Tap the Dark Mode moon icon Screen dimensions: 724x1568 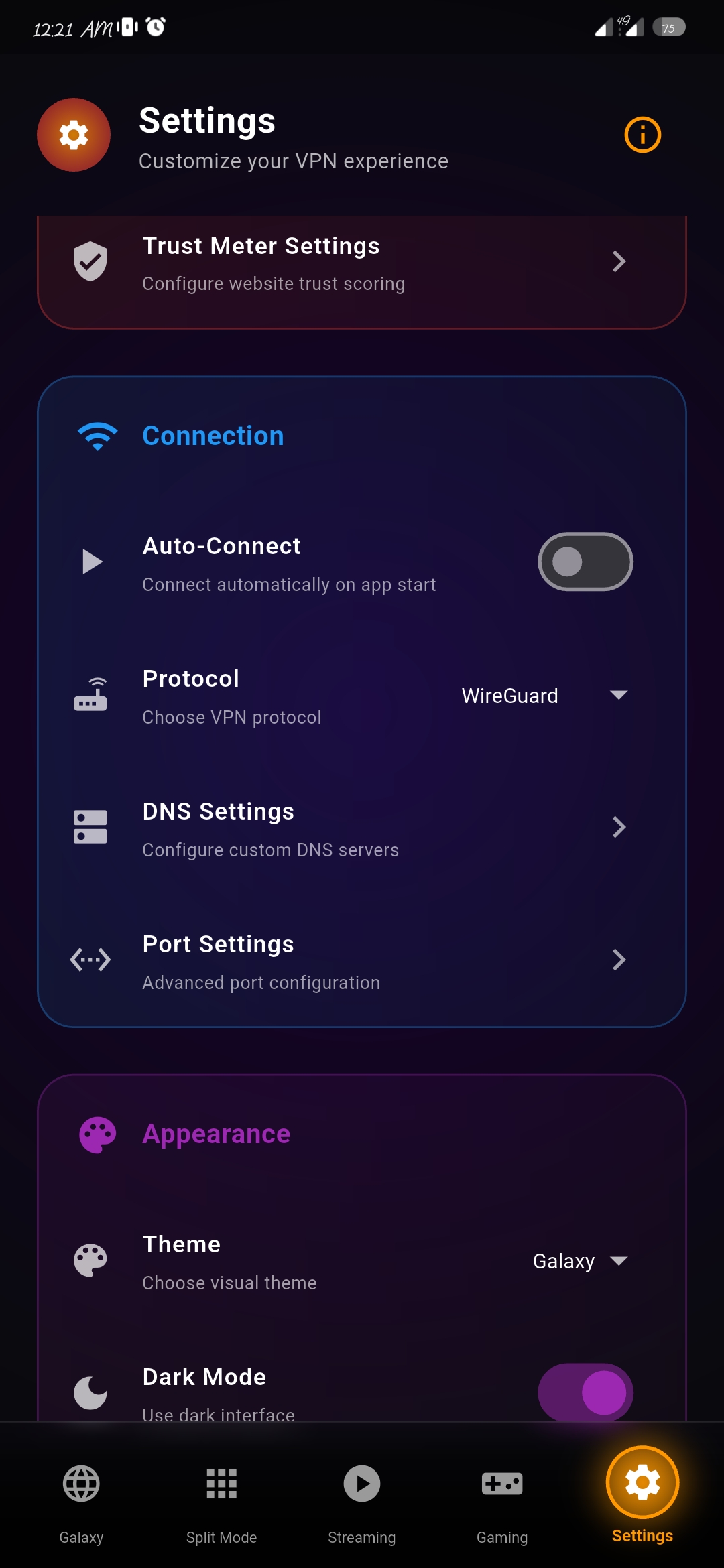90,1392
